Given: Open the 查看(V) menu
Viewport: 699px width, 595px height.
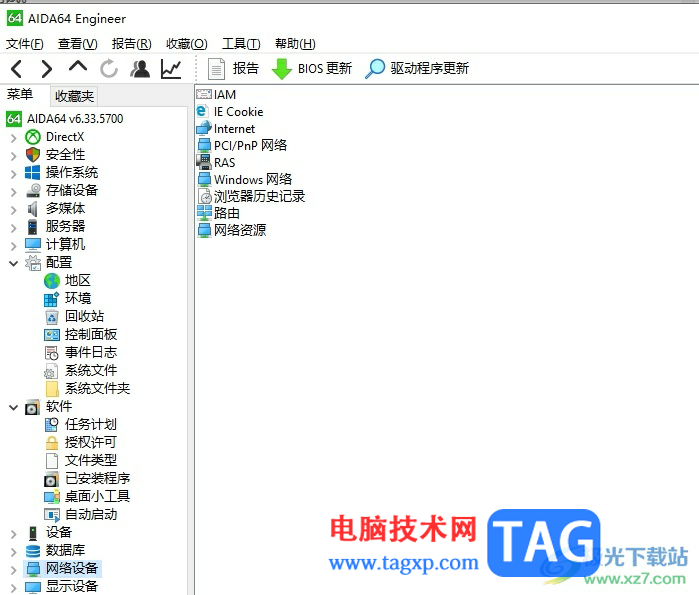Looking at the screenshot, I should pos(78,44).
